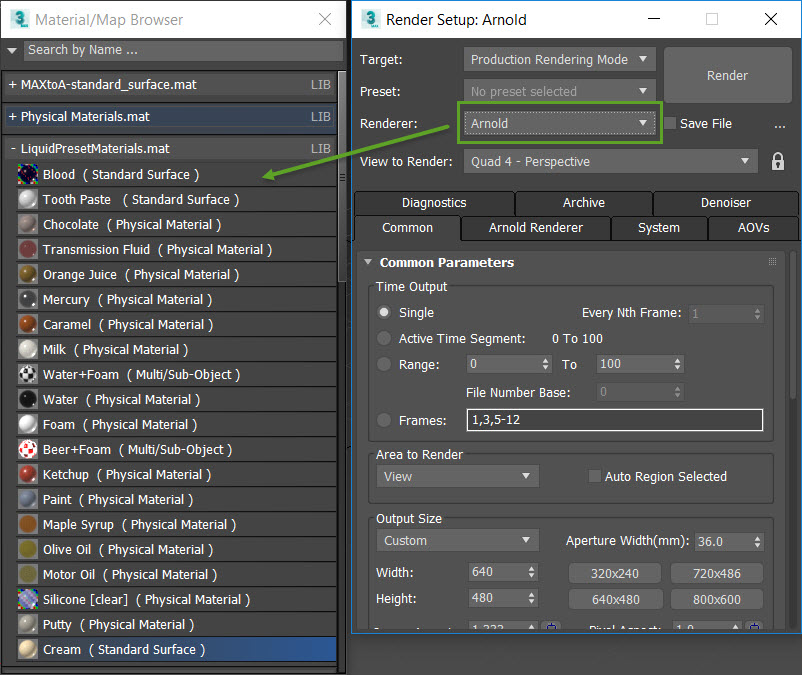Click the Orange Juice material sphere icon
The height and width of the screenshot is (675, 802).
(x=28, y=275)
